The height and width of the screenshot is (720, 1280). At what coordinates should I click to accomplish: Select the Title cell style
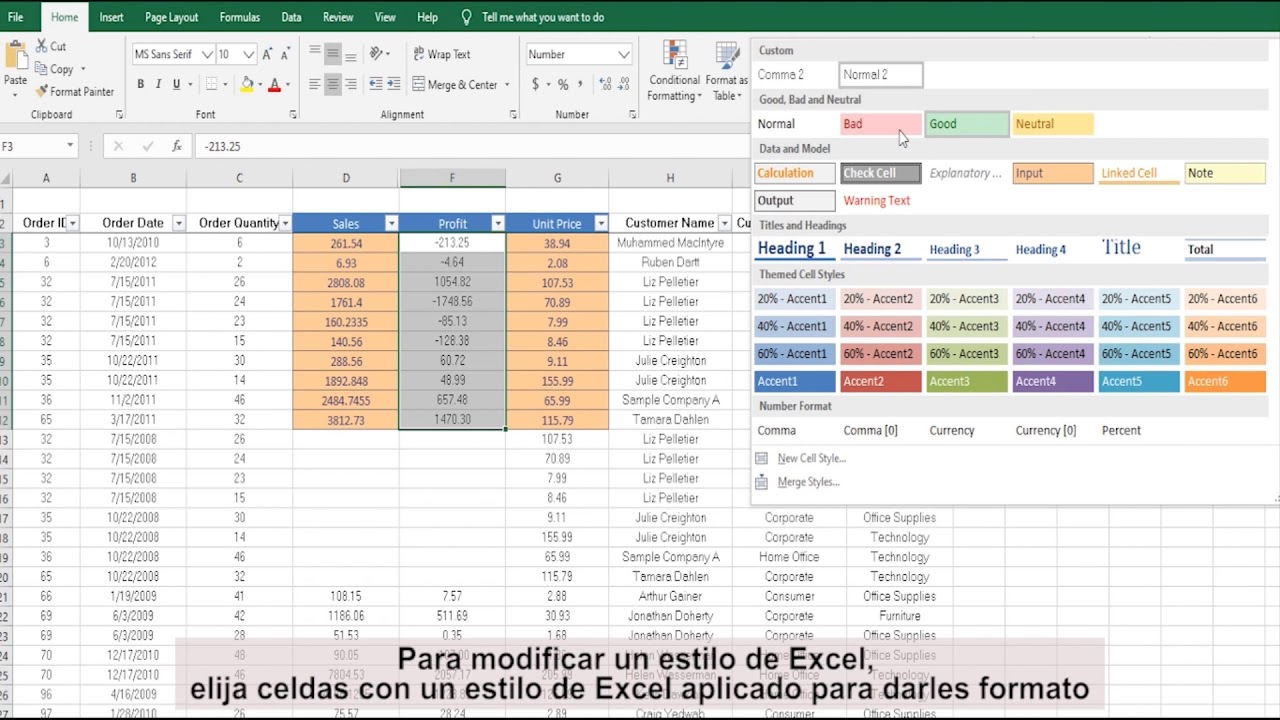[x=1139, y=248]
